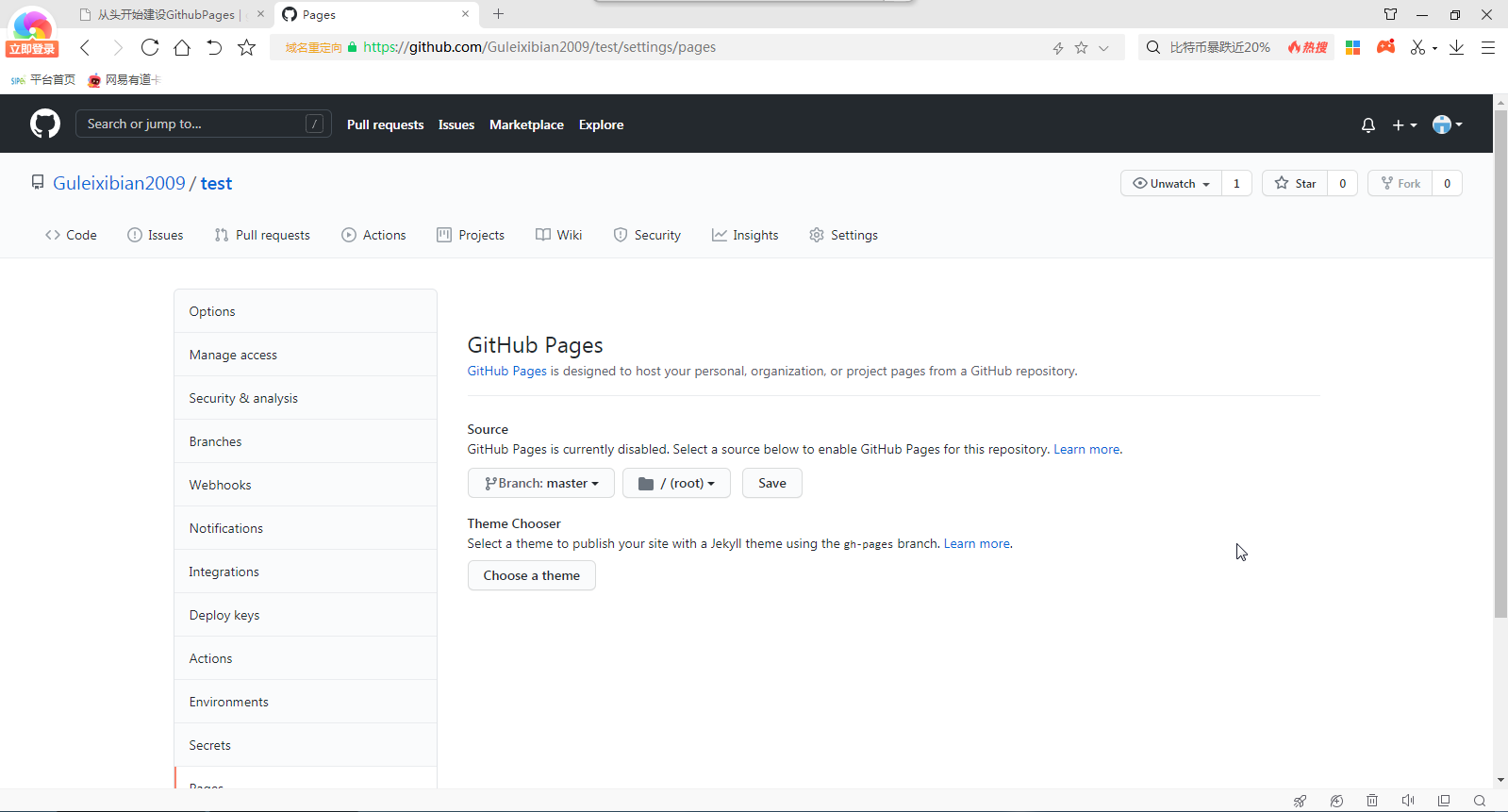Screen dimensions: 1508x812
Task: Click the address bar favorite star
Action: tap(1082, 47)
